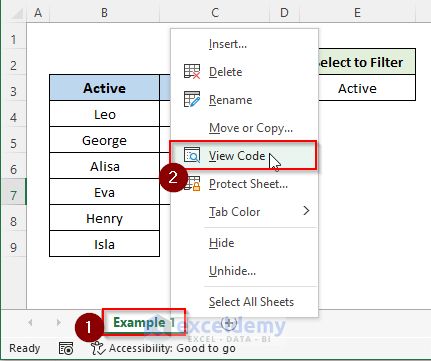Click the View Code magnifier icon

(192, 155)
